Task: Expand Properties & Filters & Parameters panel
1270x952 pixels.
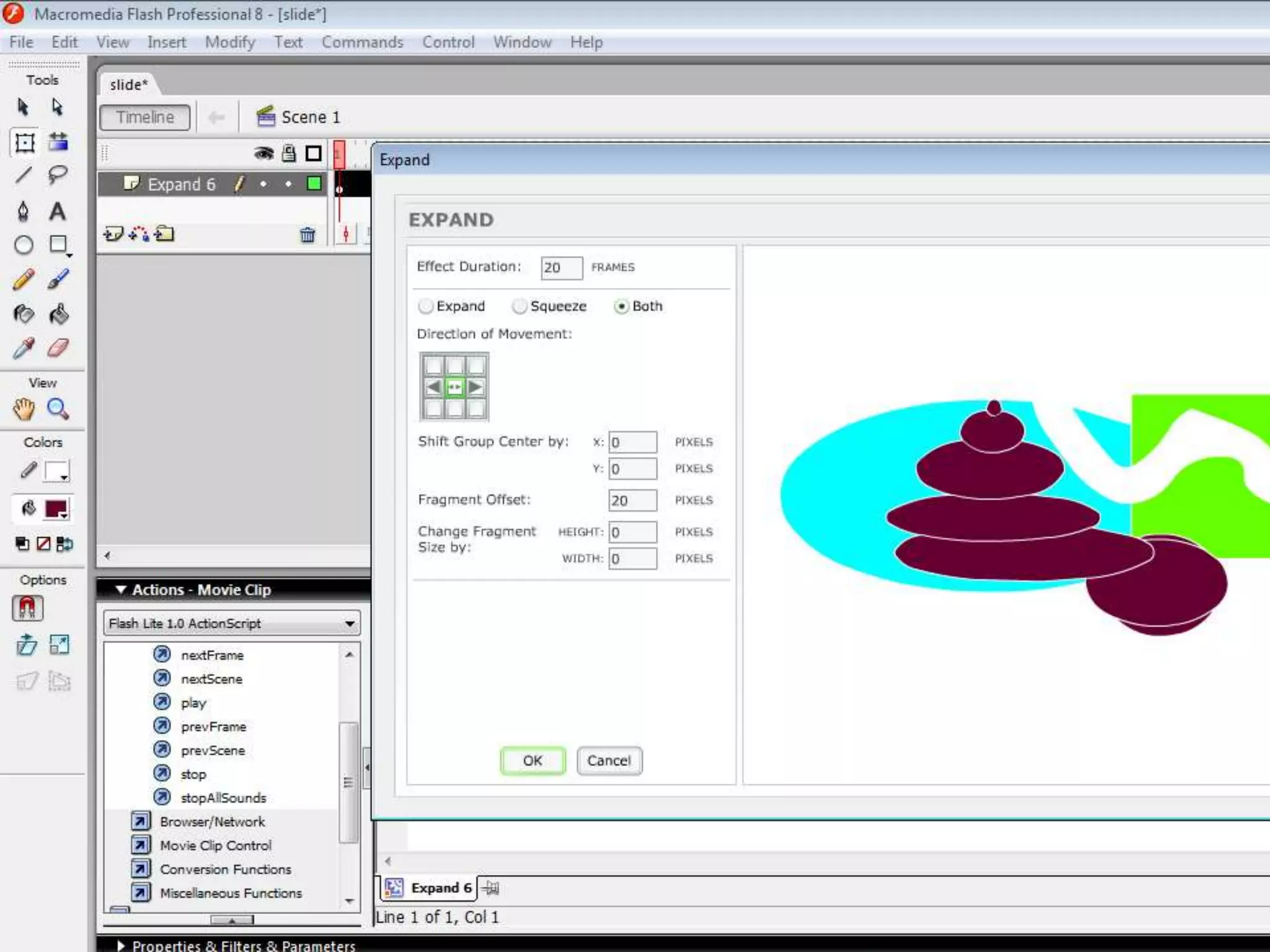Action: [x=122, y=945]
